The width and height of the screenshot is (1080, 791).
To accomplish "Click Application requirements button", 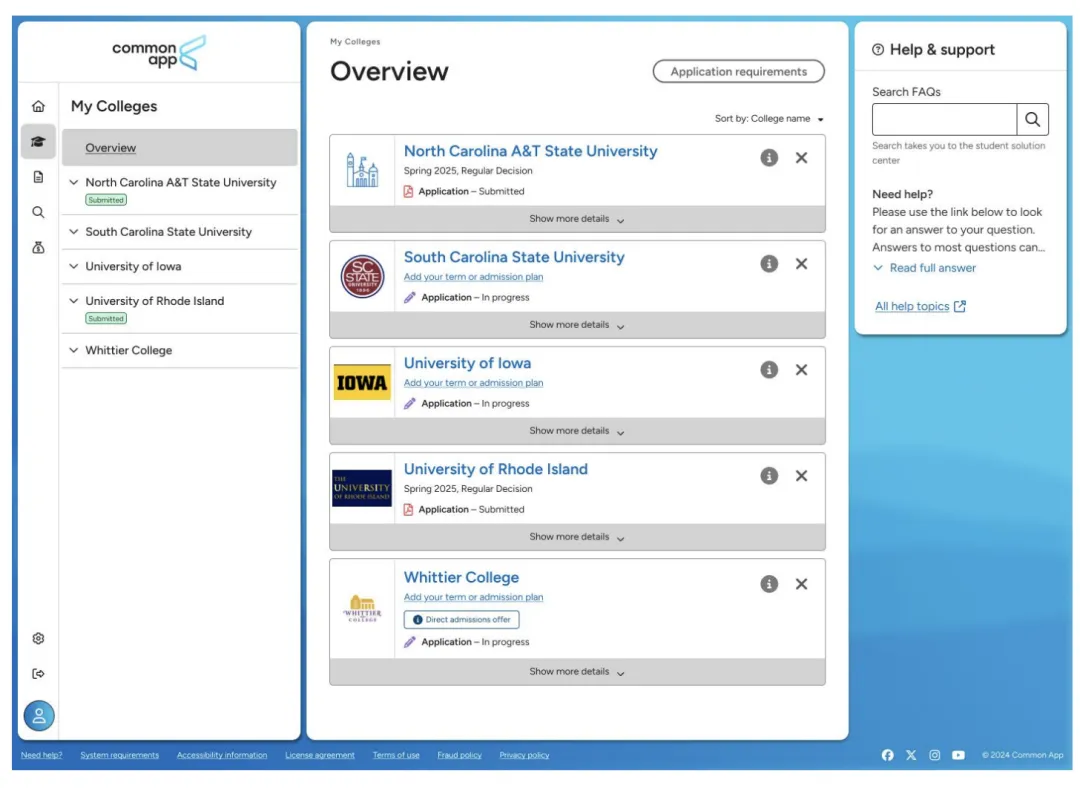I will coord(738,72).
